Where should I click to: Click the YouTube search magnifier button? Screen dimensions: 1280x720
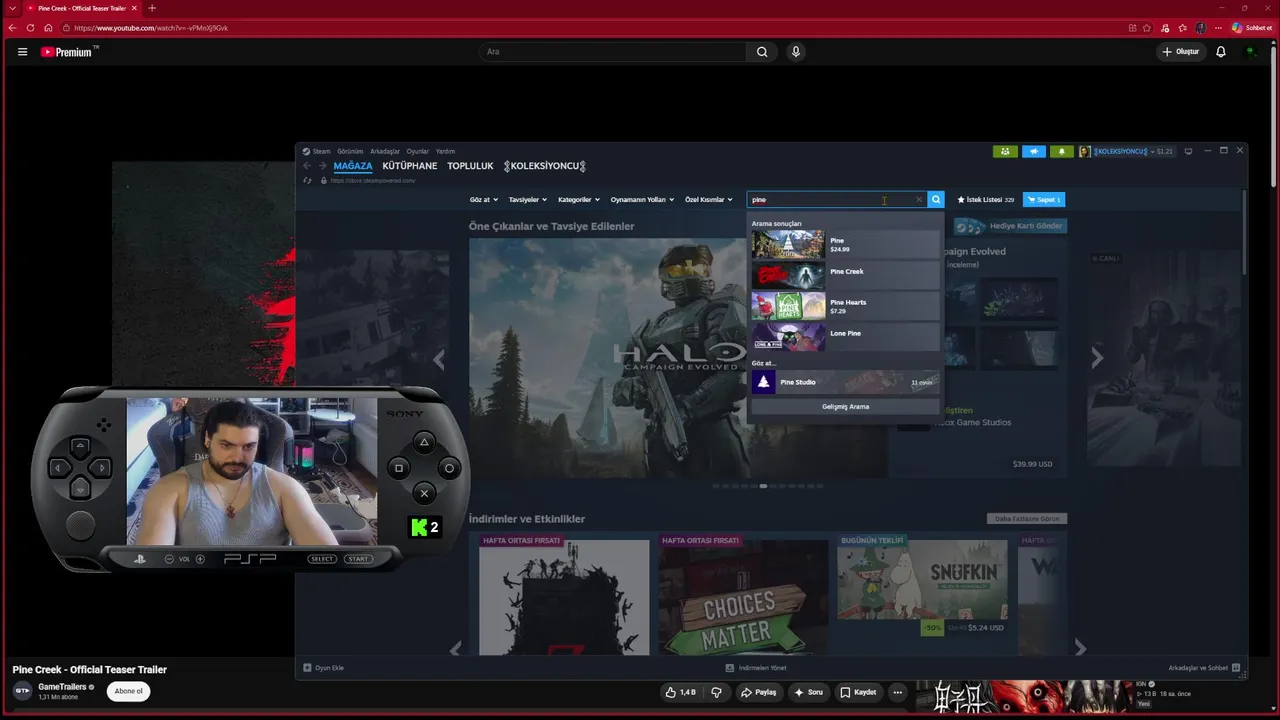(x=762, y=52)
